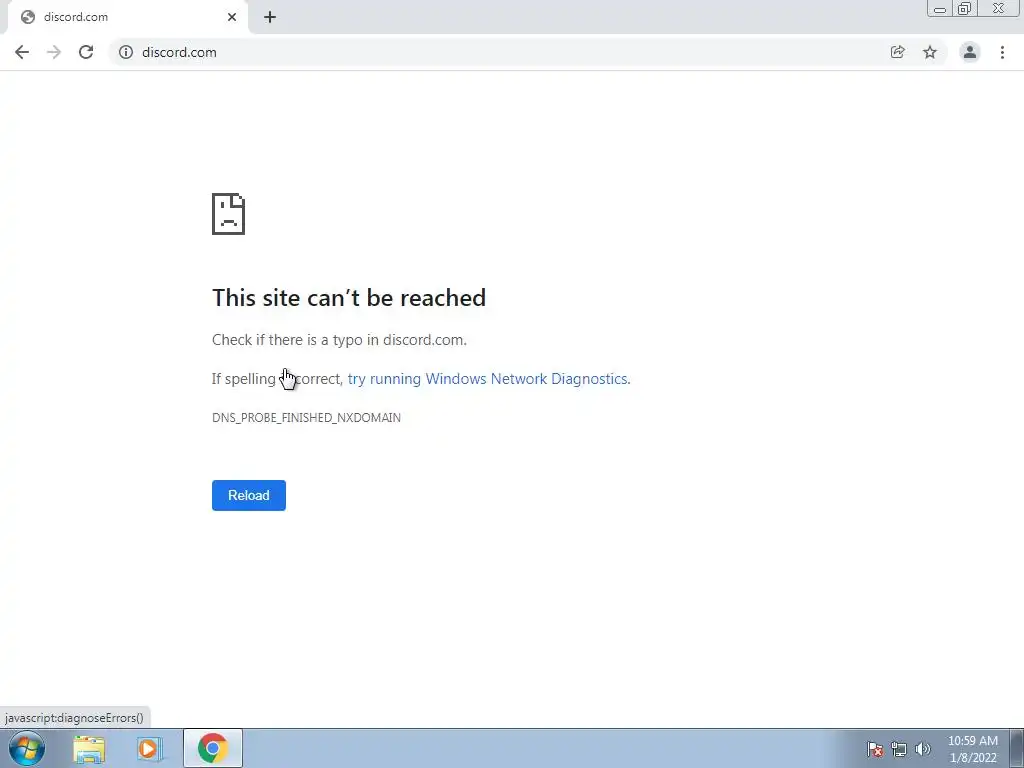Image resolution: width=1024 pixels, height=768 pixels.
Task: Launch Windows Media Player from taskbar
Action: click(x=149, y=749)
